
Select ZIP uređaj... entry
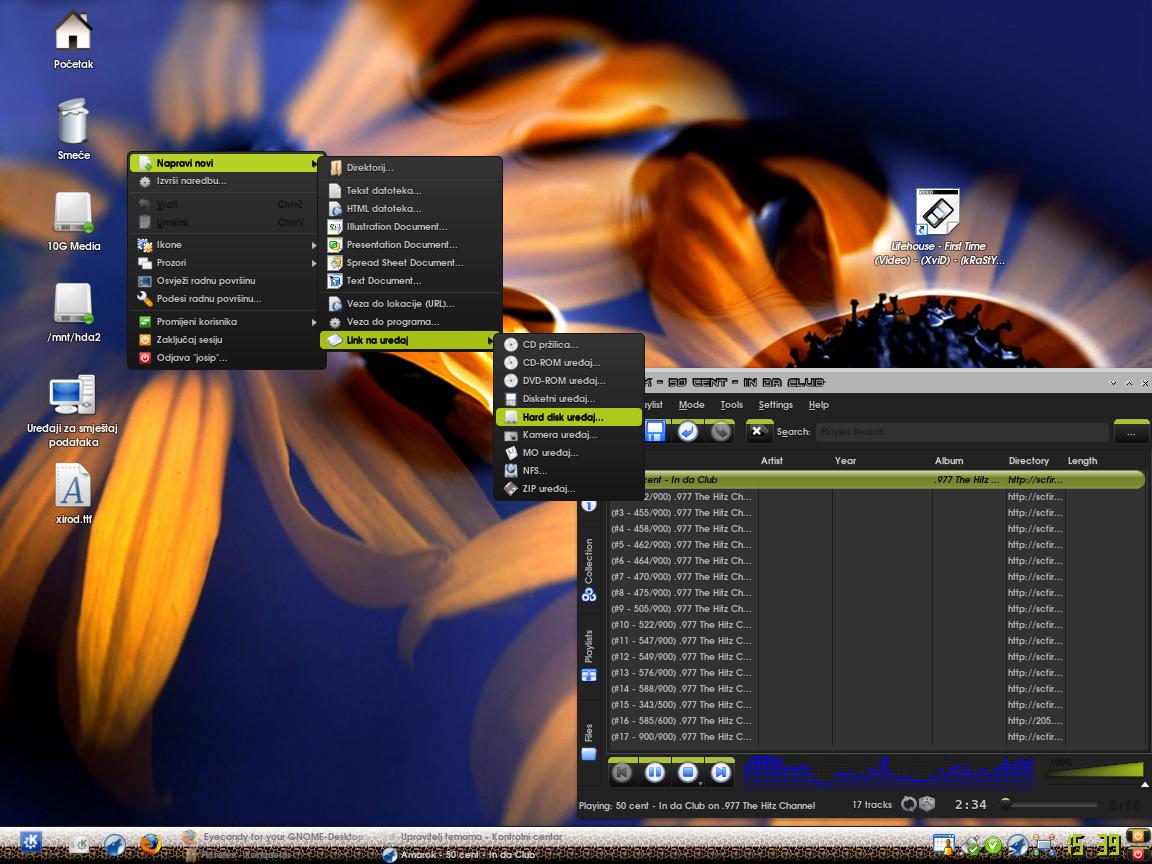click(569, 489)
